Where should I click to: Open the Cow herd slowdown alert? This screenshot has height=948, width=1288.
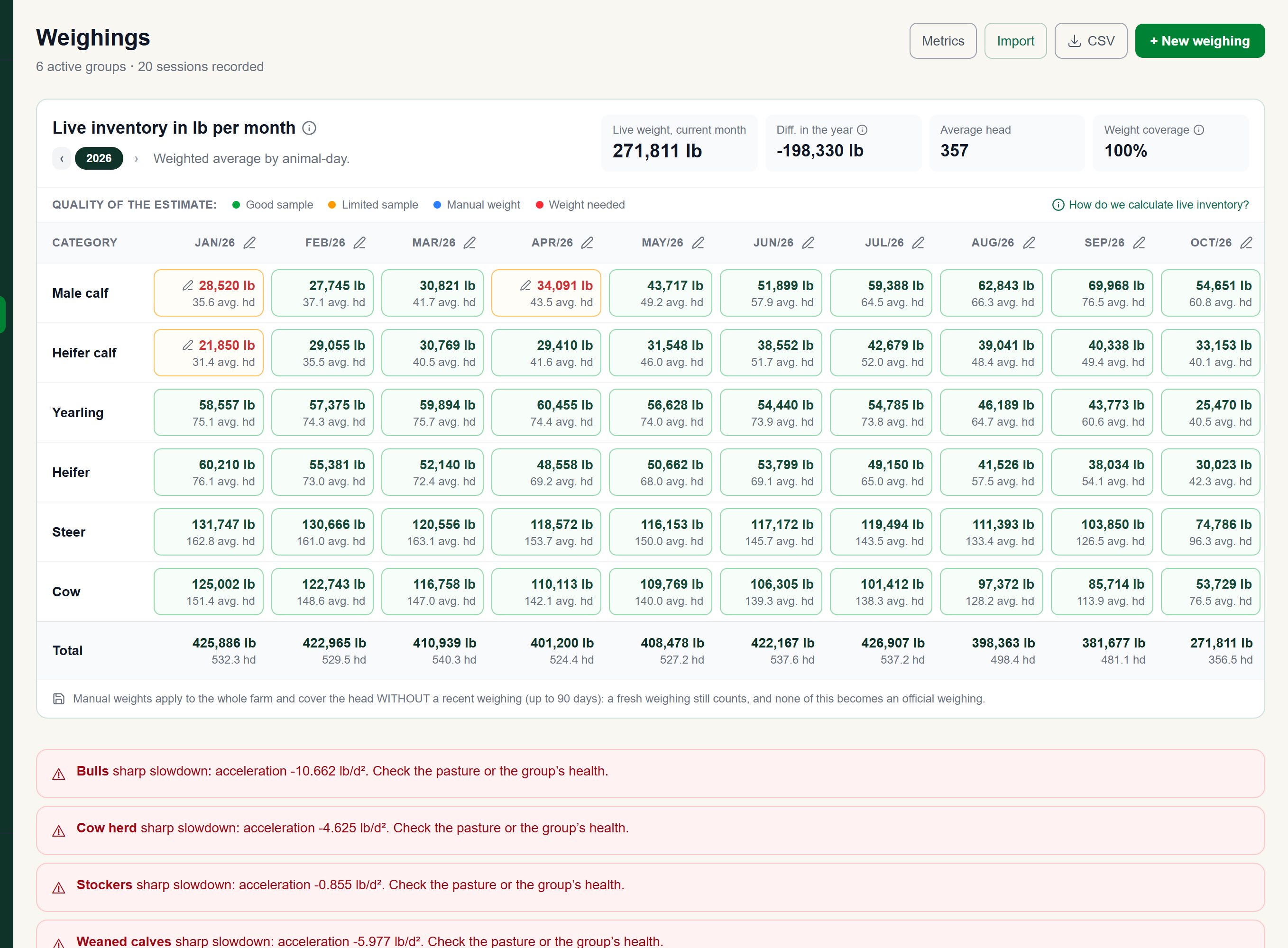650,830
